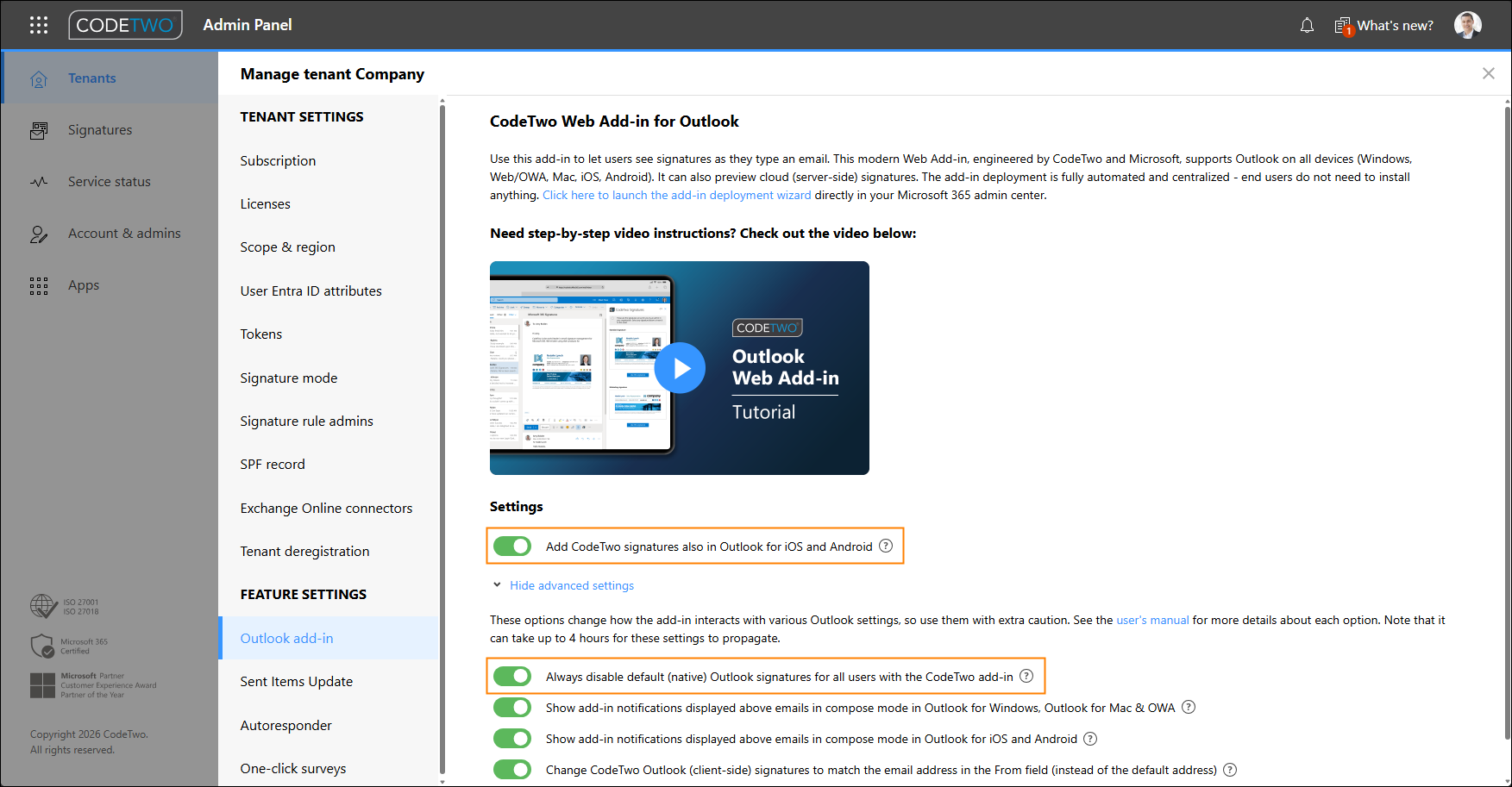Viewport: 1512px width, 787px height.
Task: Click What's new? text
Action: click(x=1395, y=26)
